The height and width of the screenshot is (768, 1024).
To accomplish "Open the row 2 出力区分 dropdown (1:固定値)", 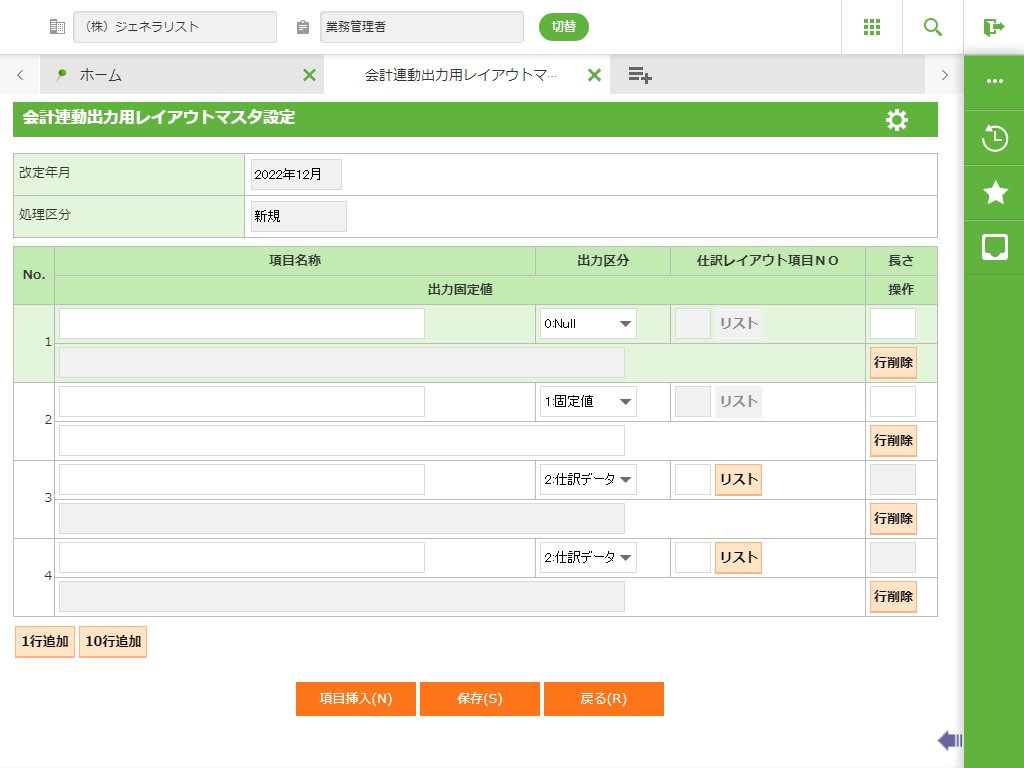I will point(588,401).
